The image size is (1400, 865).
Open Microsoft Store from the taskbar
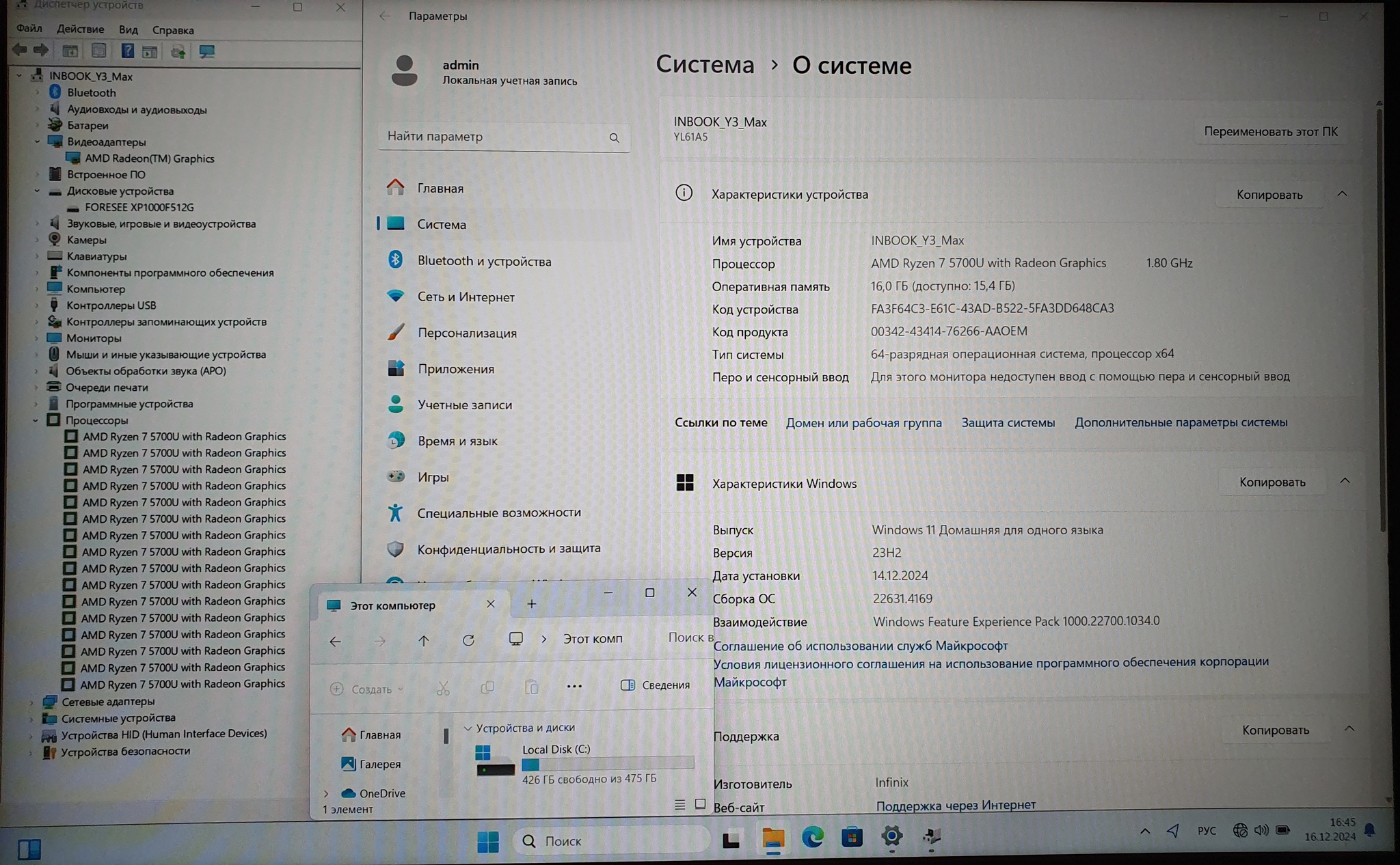click(x=852, y=838)
